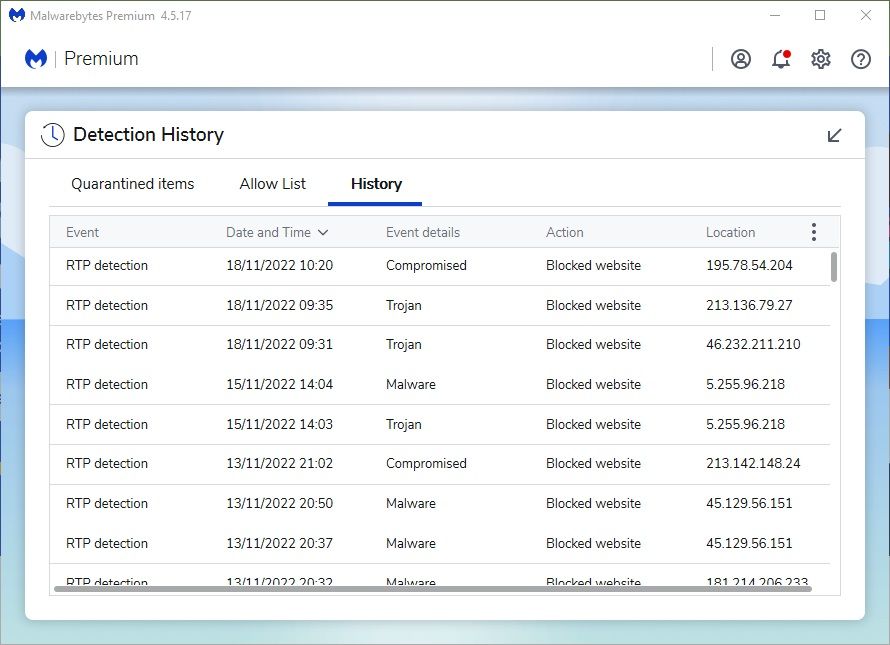Open the help question mark icon

click(x=861, y=59)
